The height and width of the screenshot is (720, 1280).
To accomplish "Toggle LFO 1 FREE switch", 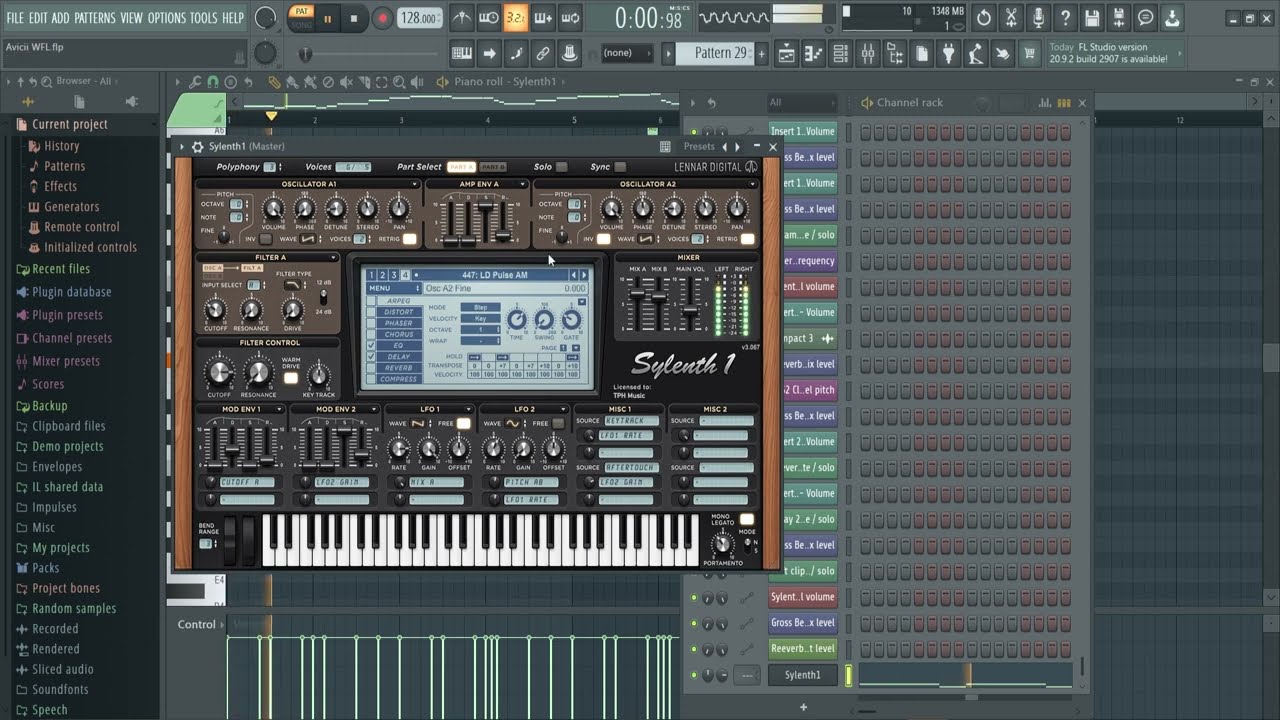I will (x=464, y=424).
